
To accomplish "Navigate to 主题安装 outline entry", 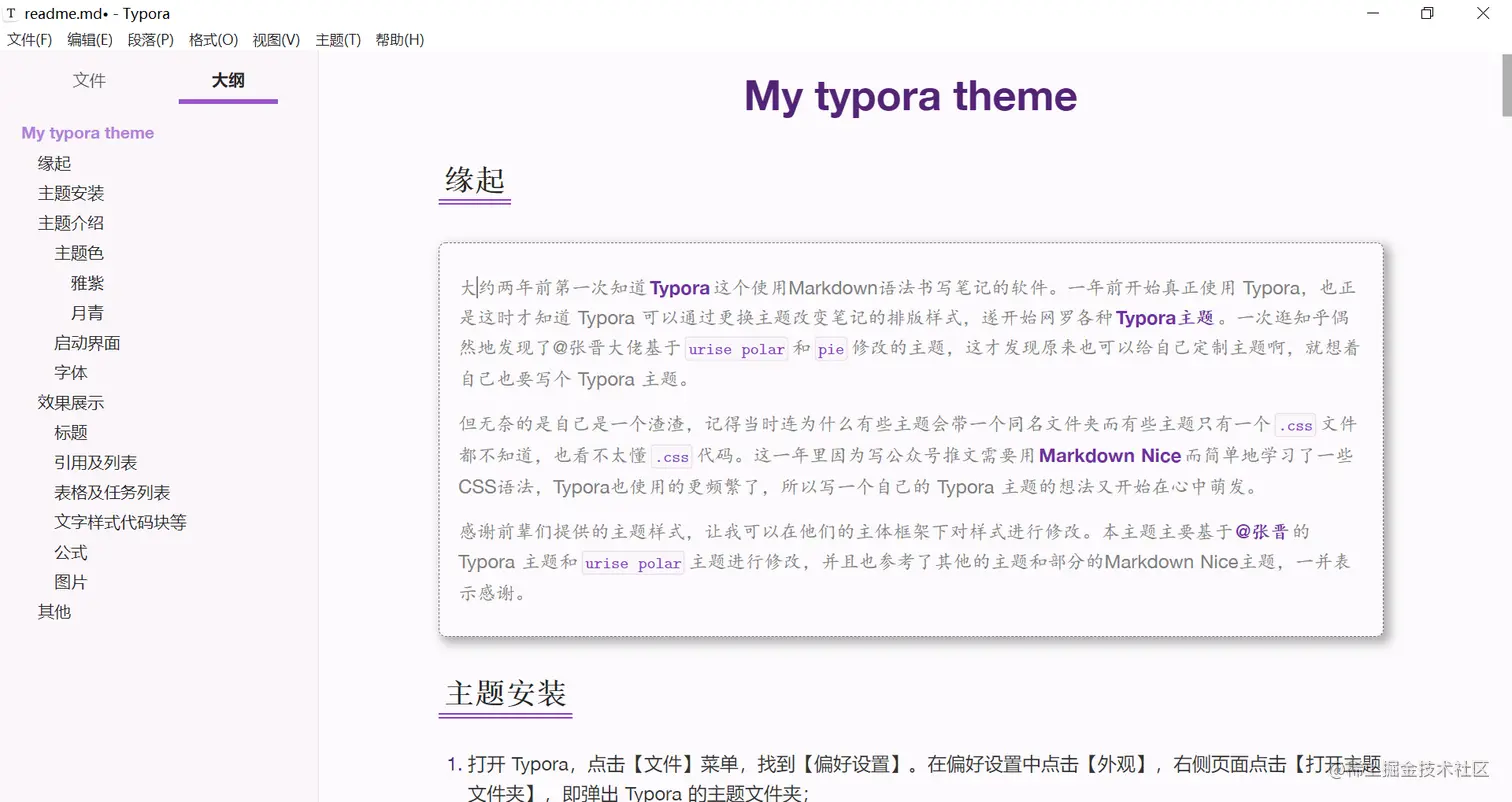I will tap(71, 193).
